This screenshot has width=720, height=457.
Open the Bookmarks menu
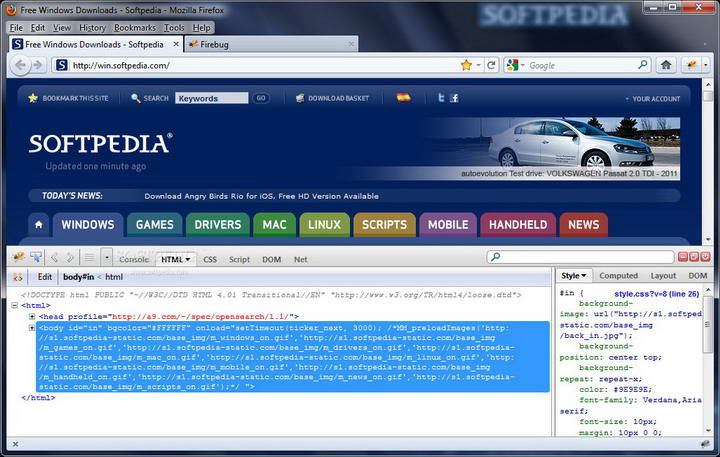[x=134, y=28]
